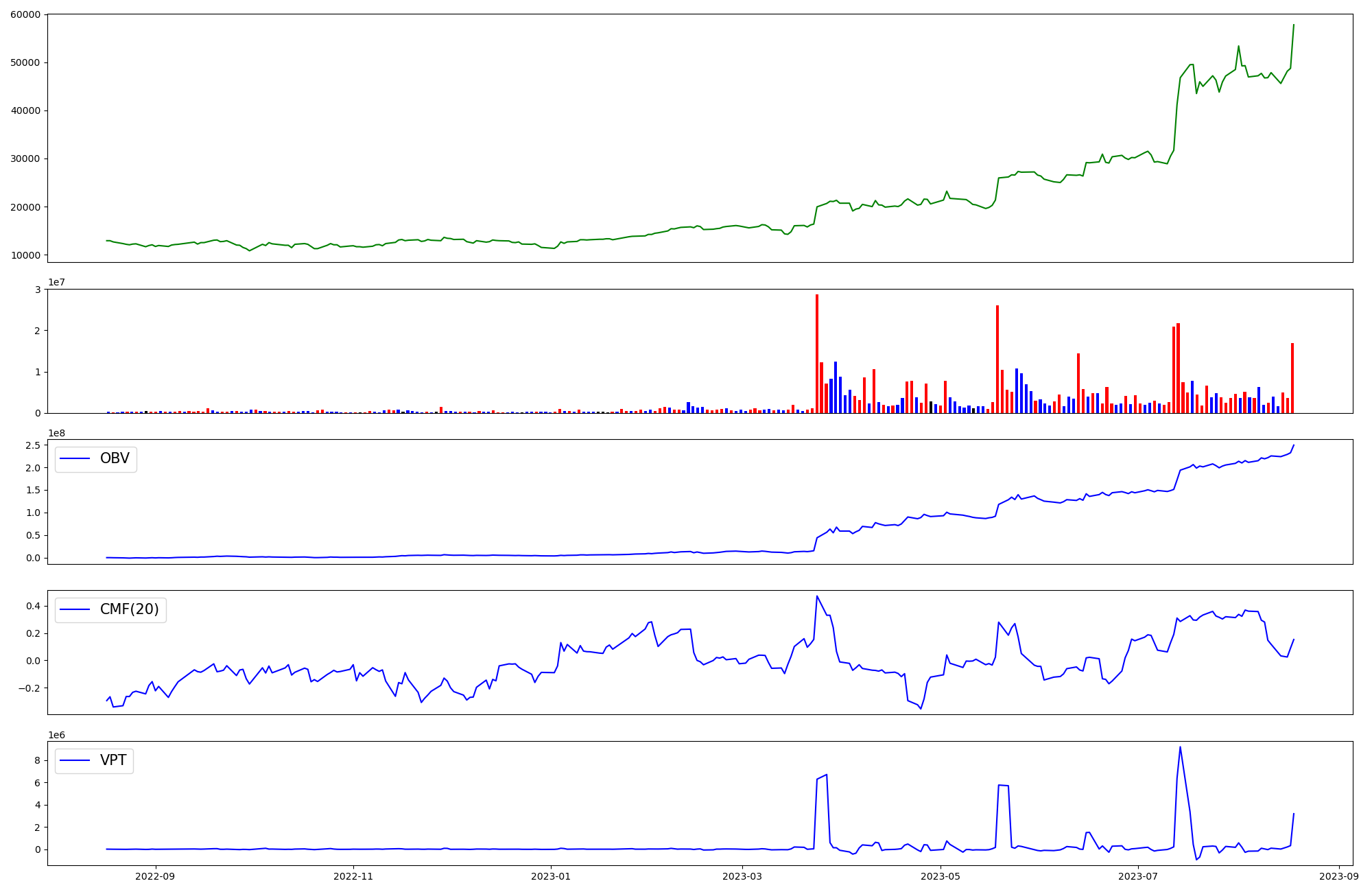Viewport: 1372px width, 892px height.
Task: Select the 2022-11 x-axis date label
Action: tap(353, 876)
